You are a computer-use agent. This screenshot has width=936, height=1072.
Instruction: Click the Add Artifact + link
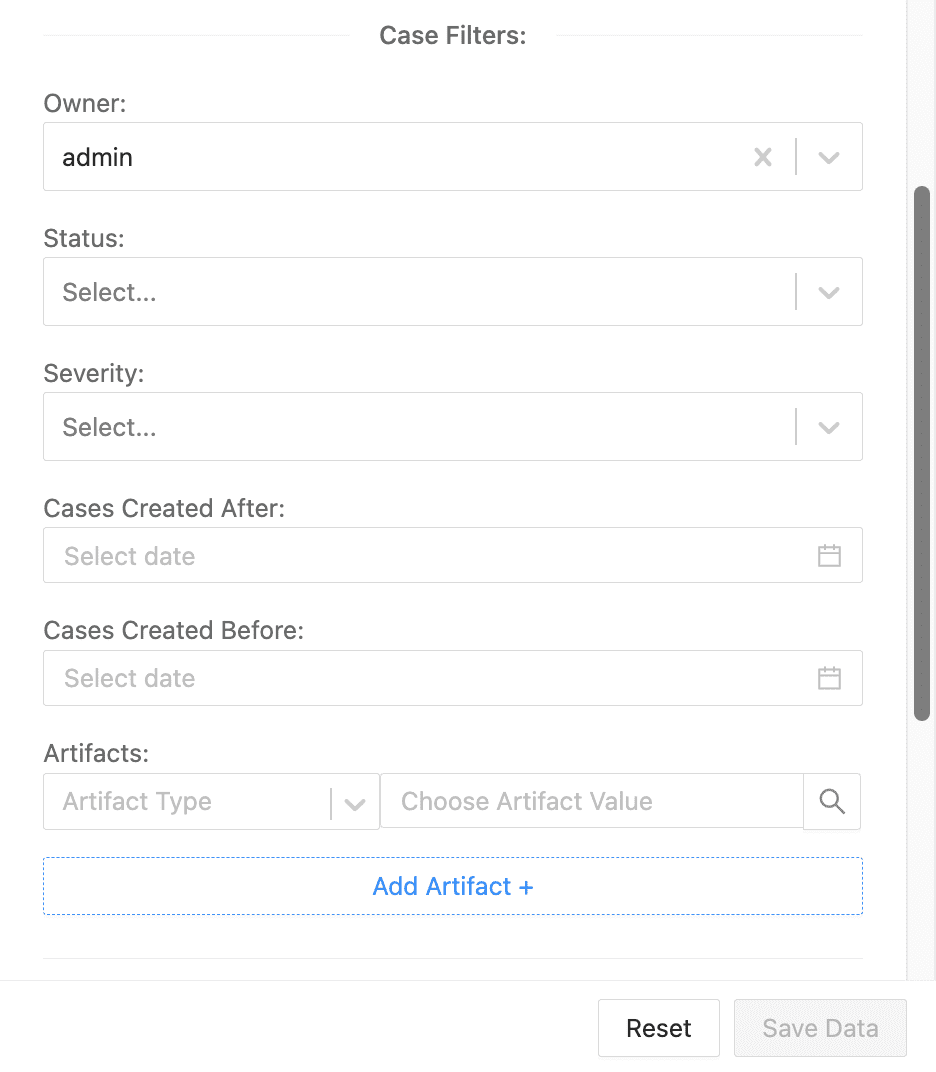point(452,886)
